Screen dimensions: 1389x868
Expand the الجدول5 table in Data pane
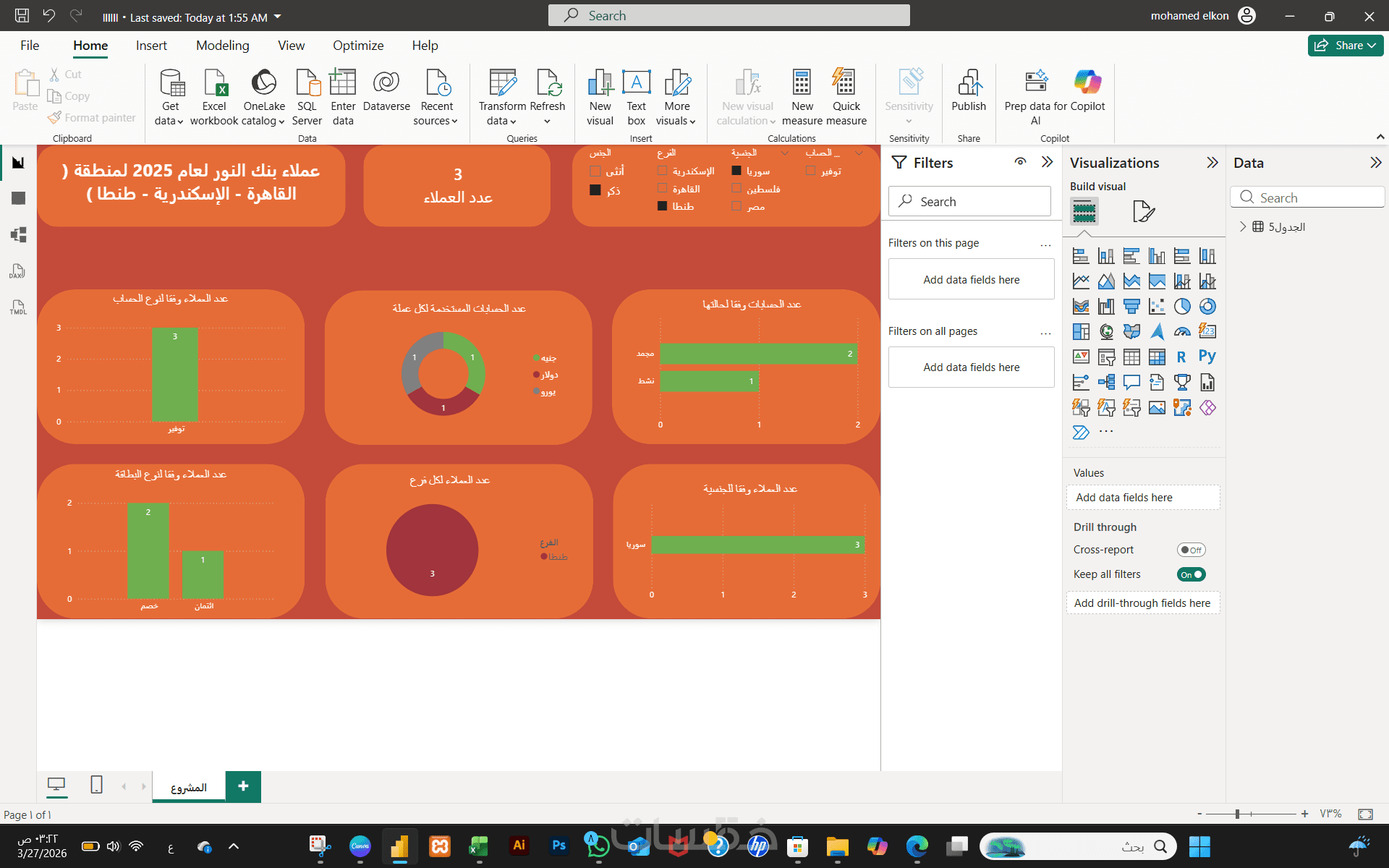(1243, 226)
